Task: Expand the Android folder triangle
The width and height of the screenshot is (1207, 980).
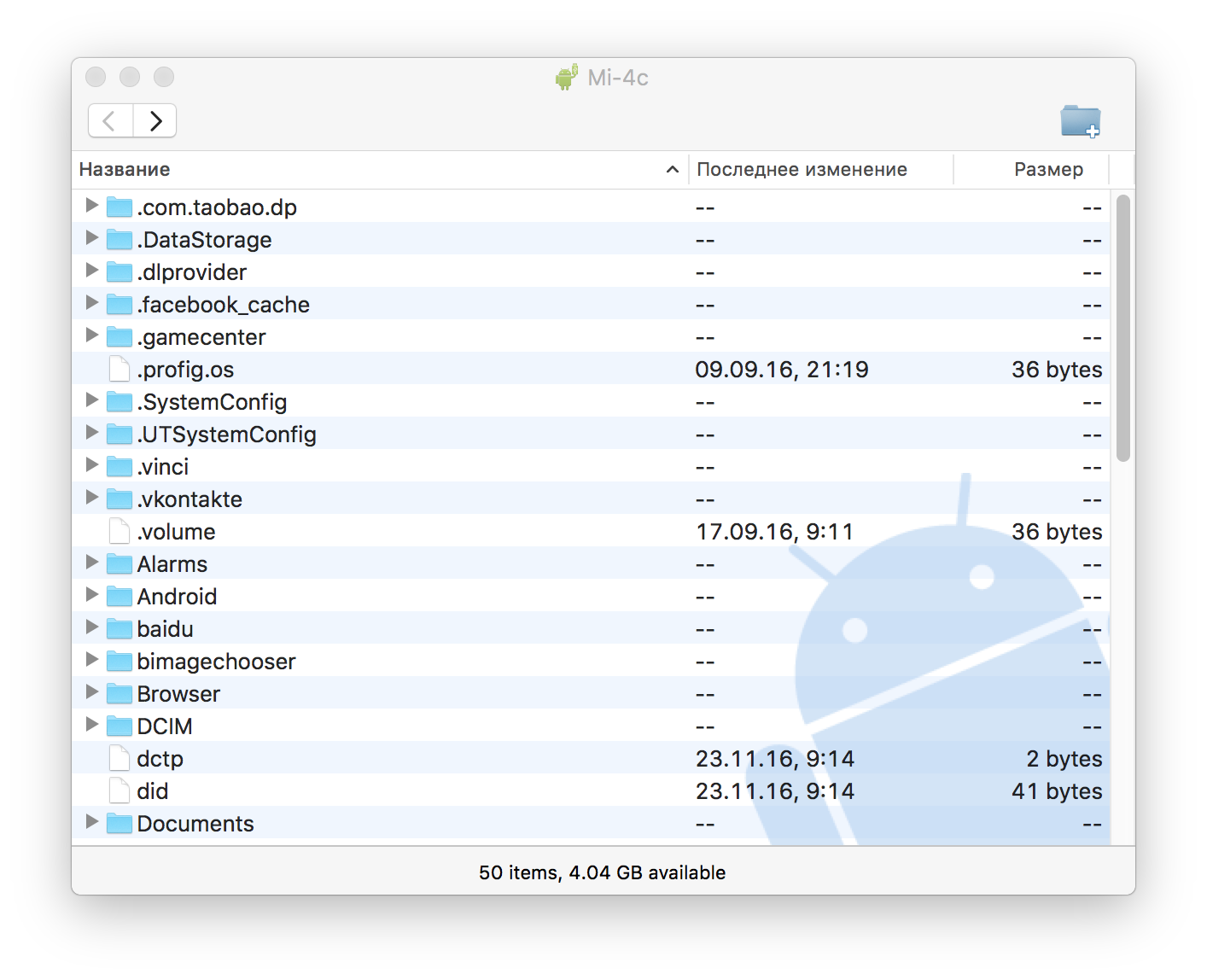Action: click(92, 595)
